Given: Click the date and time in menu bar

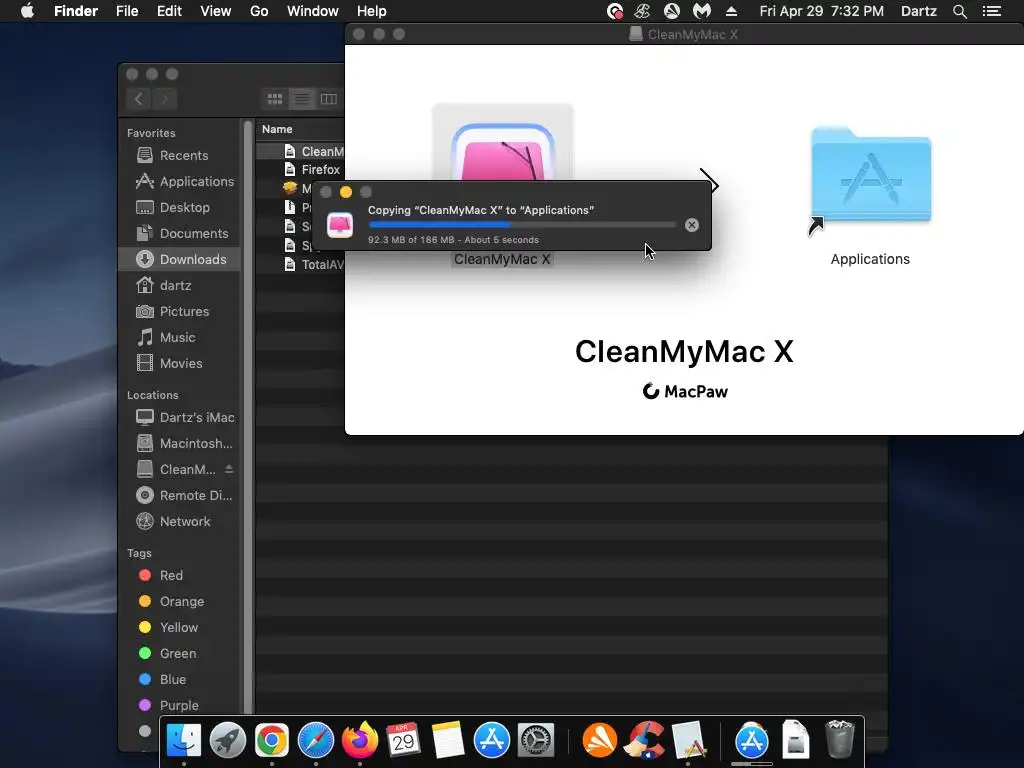Looking at the screenshot, I should click(x=822, y=11).
